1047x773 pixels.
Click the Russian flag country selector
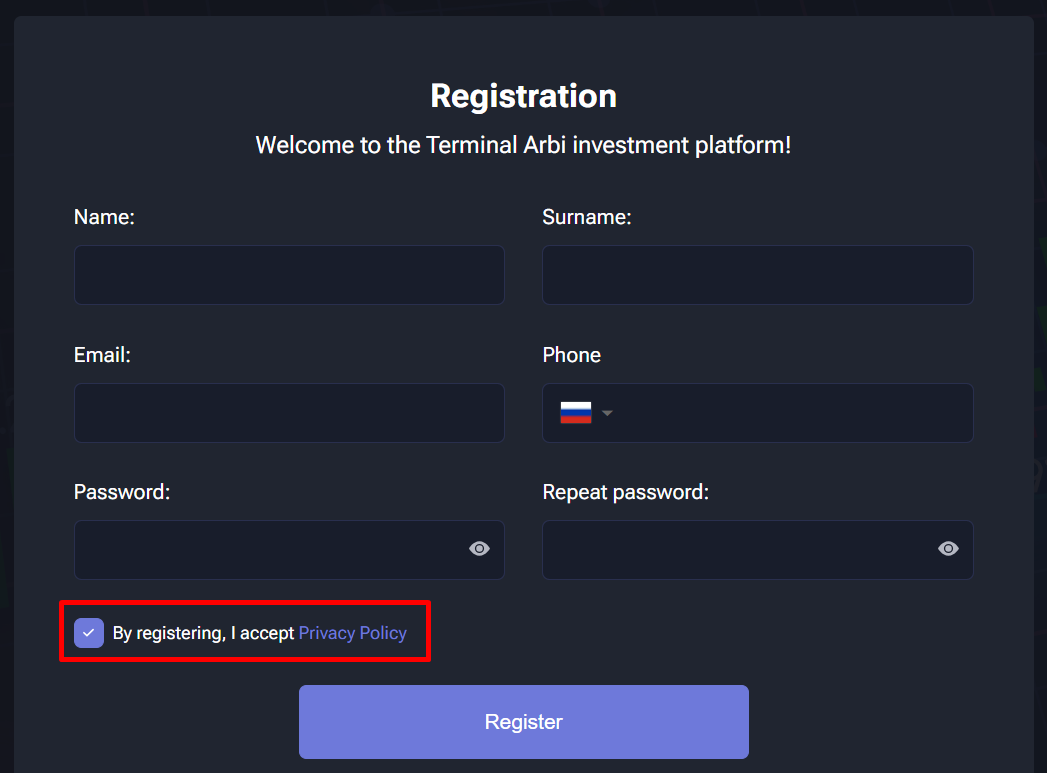pyautogui.click(x=576, y=413)
